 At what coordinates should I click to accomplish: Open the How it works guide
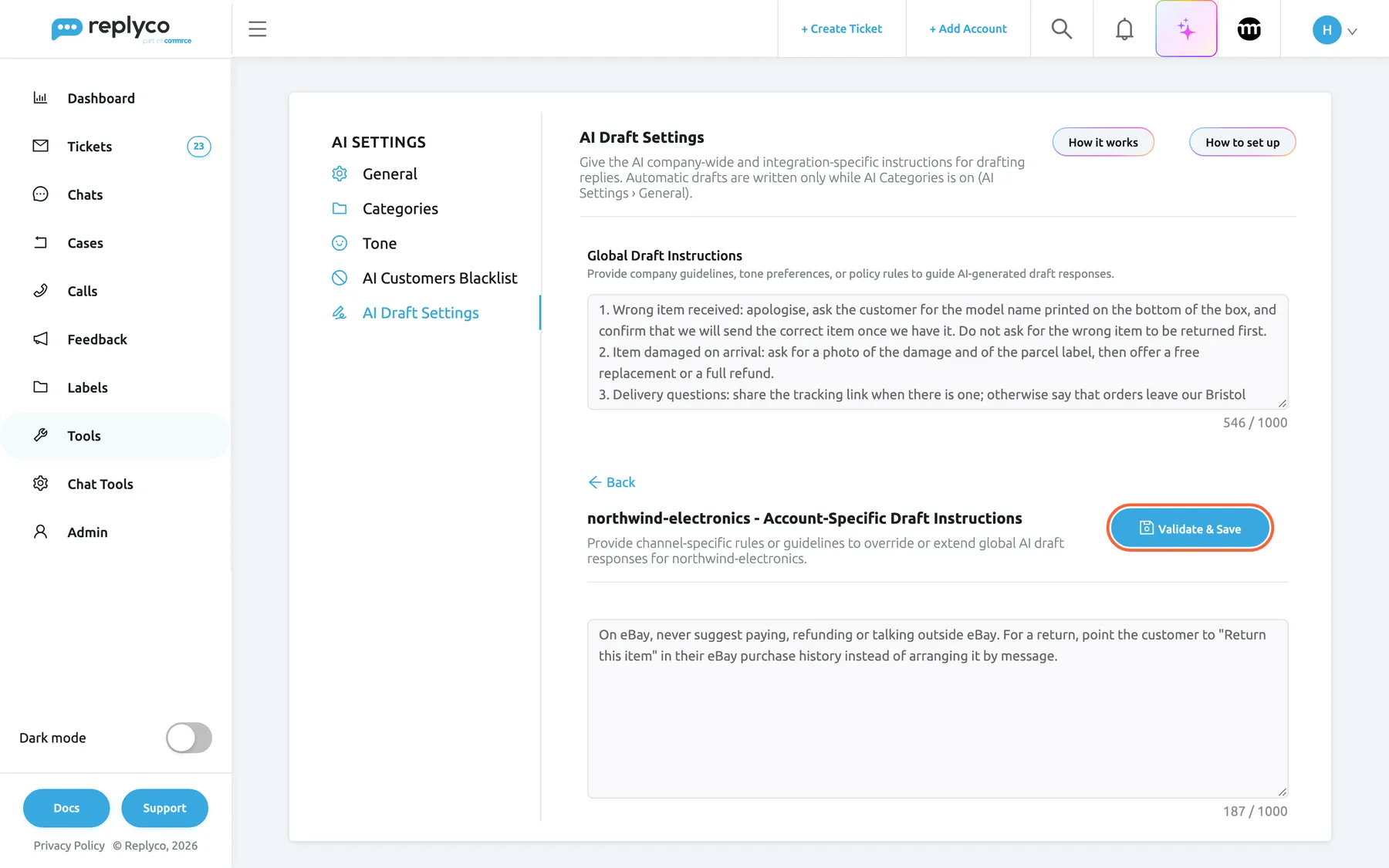[x=1103, y=142]
